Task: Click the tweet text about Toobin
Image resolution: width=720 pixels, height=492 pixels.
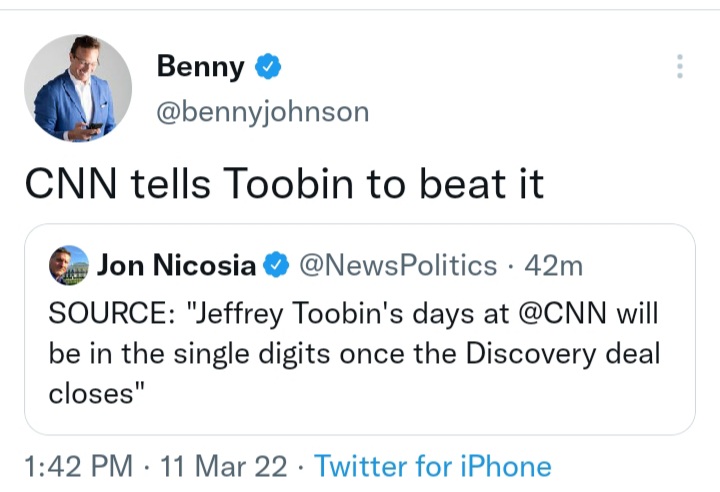Action: point(284,183)
